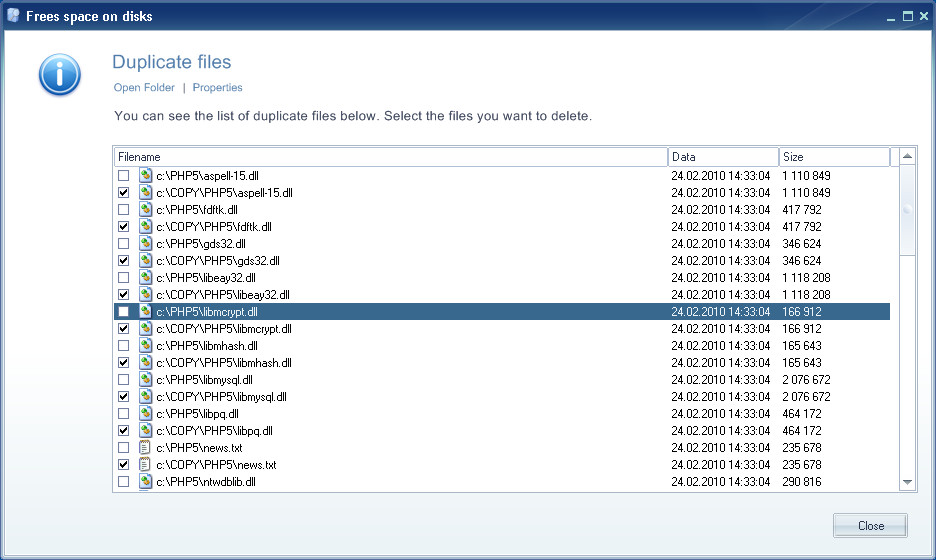Click the text file icon for c:\PHP5\news.txt
This screenshot has height=560, width=936.
[x=145, y=447]
